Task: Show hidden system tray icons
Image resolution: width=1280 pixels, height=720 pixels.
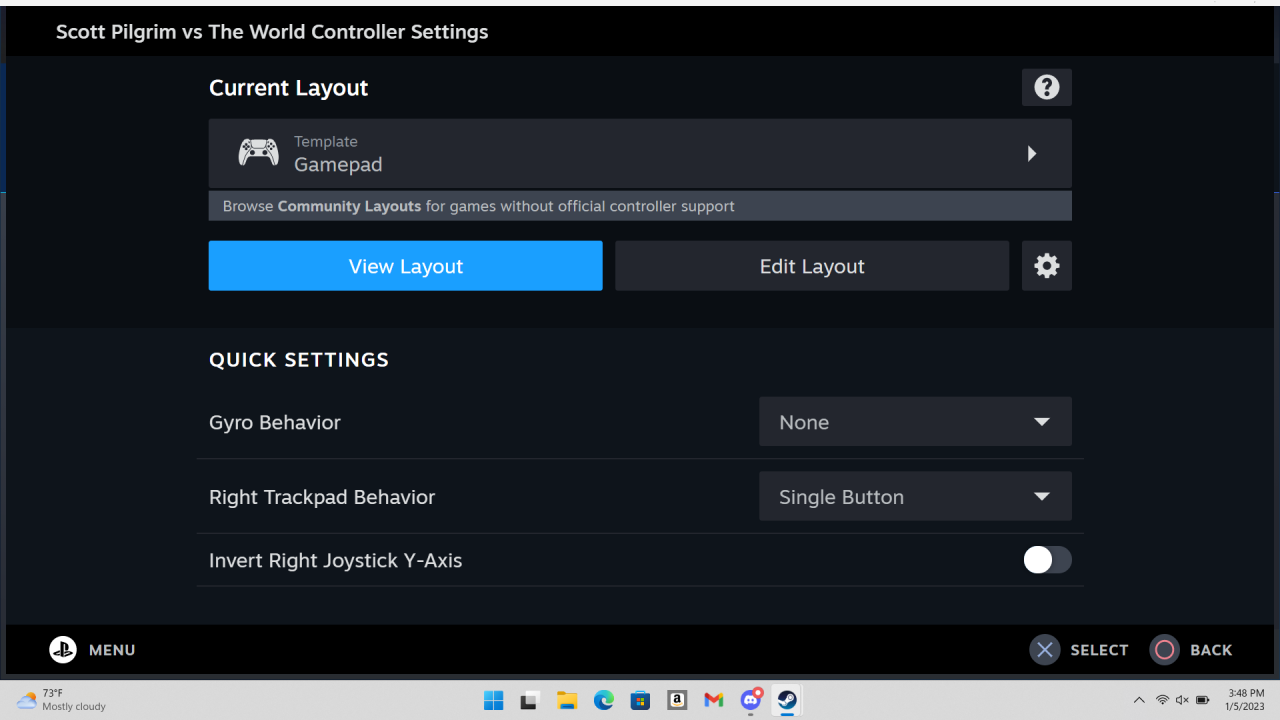Action: (x=1138, y=700)
